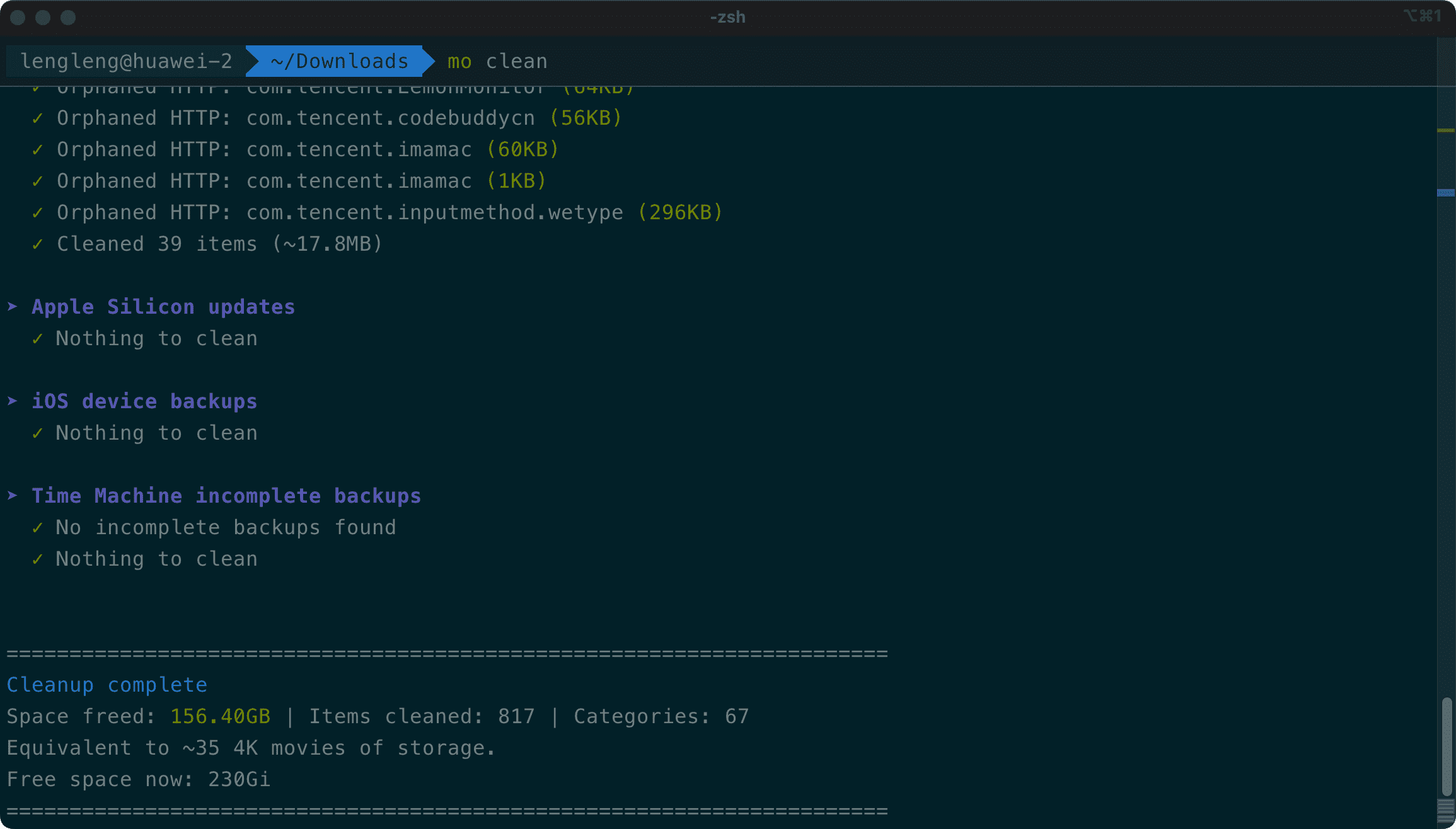1456x829 pixels.
Task: Click the red close window dot
Action: tap(18, 18)
